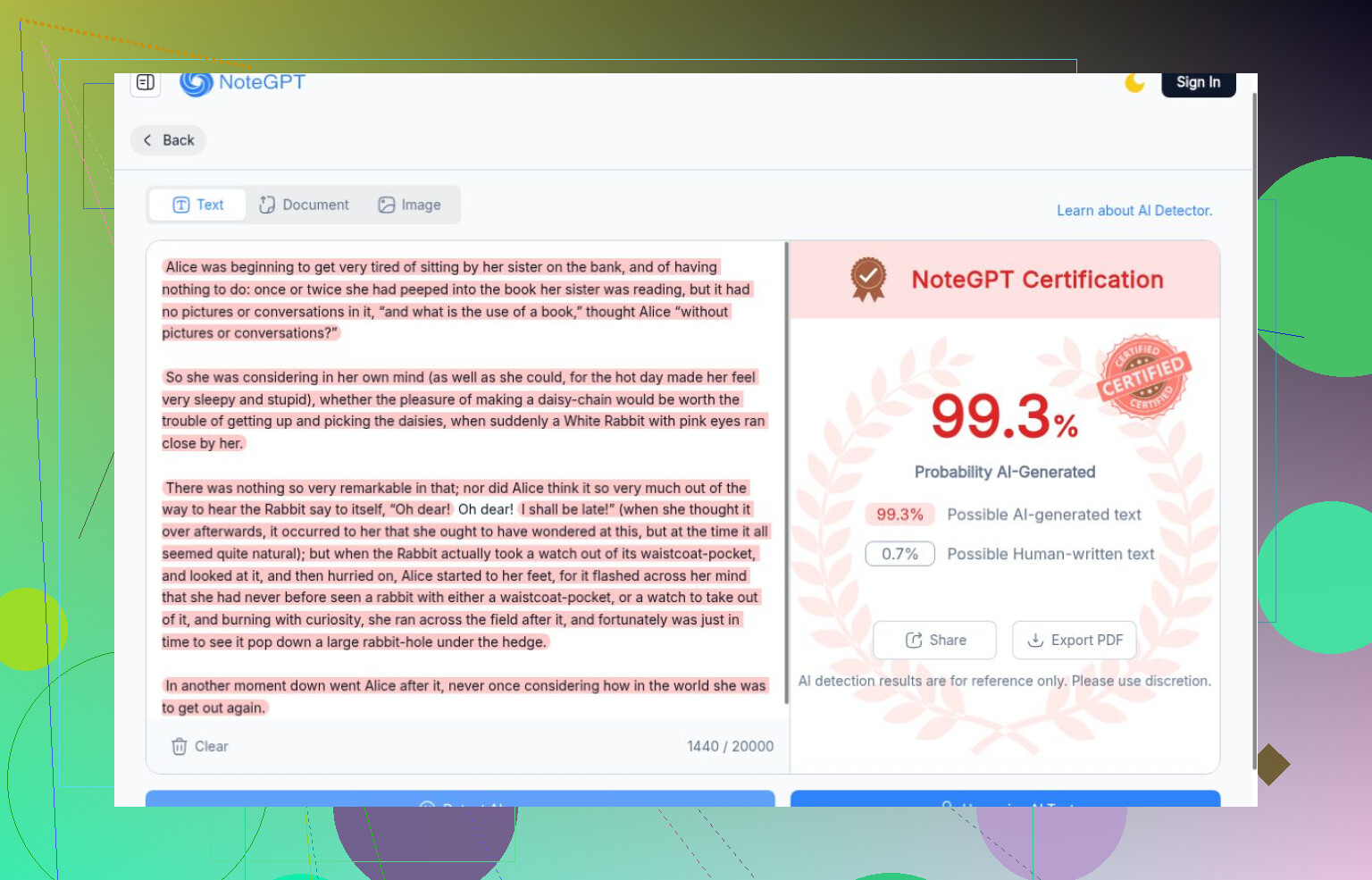Click the red CERTIFIED stamp
Screen dimensions: 1372x880
coord(1143,377)
